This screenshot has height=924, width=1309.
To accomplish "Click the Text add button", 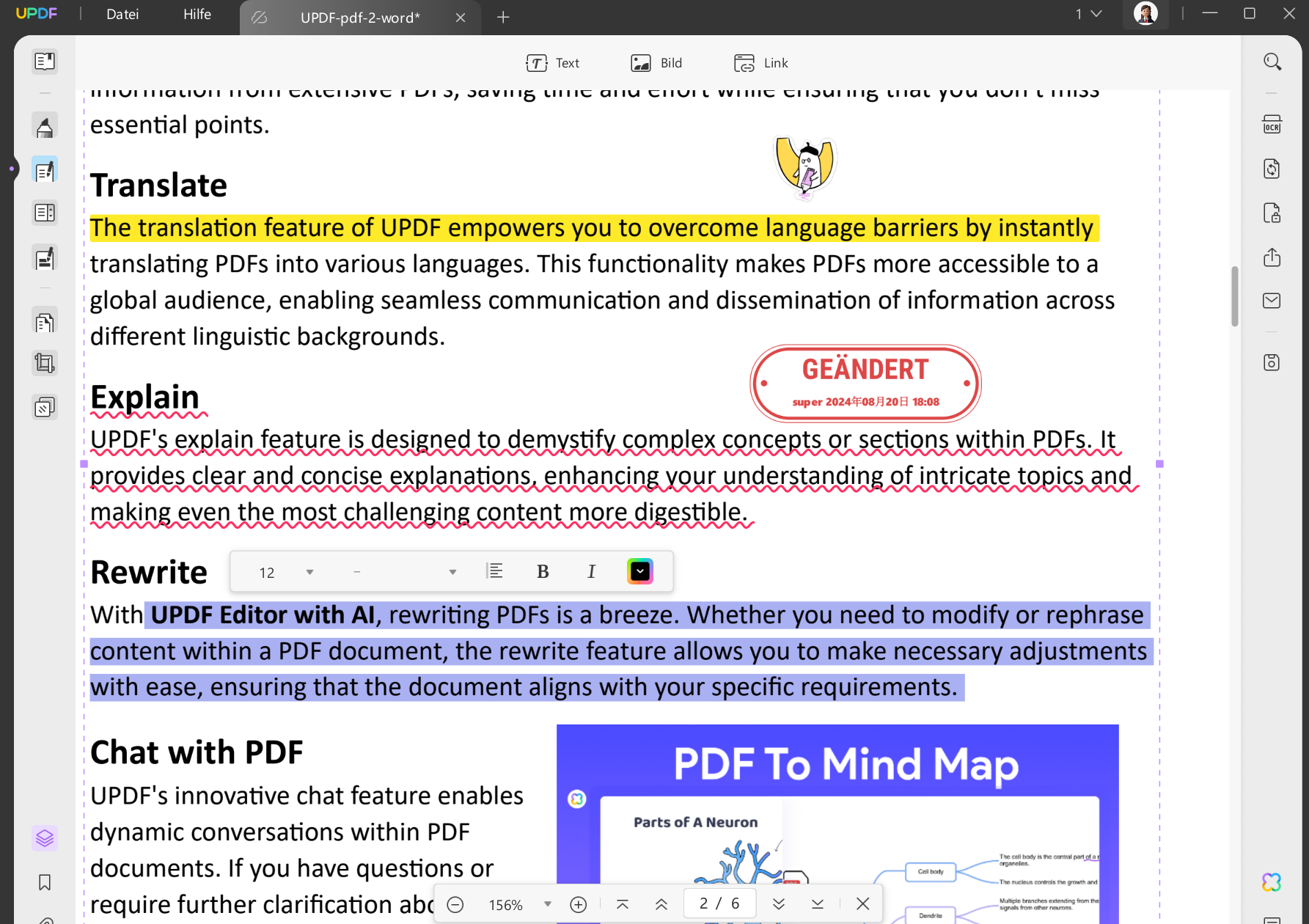I will click(553, 63).
